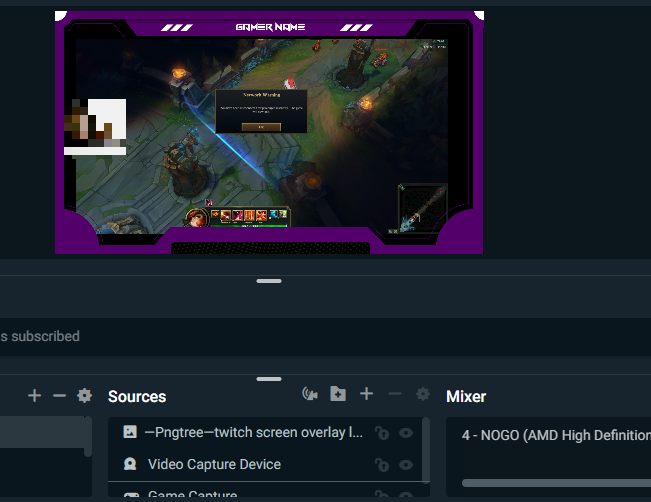
Task: Click the 4 - NOGO mixer audio label
Action: pos(556,435)
